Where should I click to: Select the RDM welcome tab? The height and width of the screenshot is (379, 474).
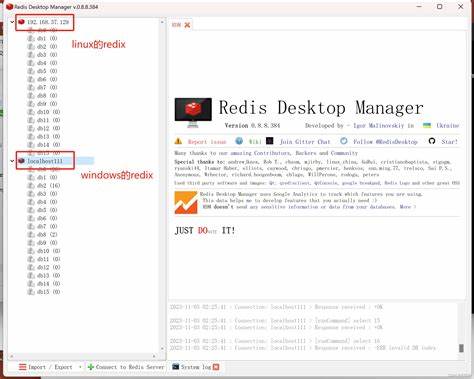point(176,25)
